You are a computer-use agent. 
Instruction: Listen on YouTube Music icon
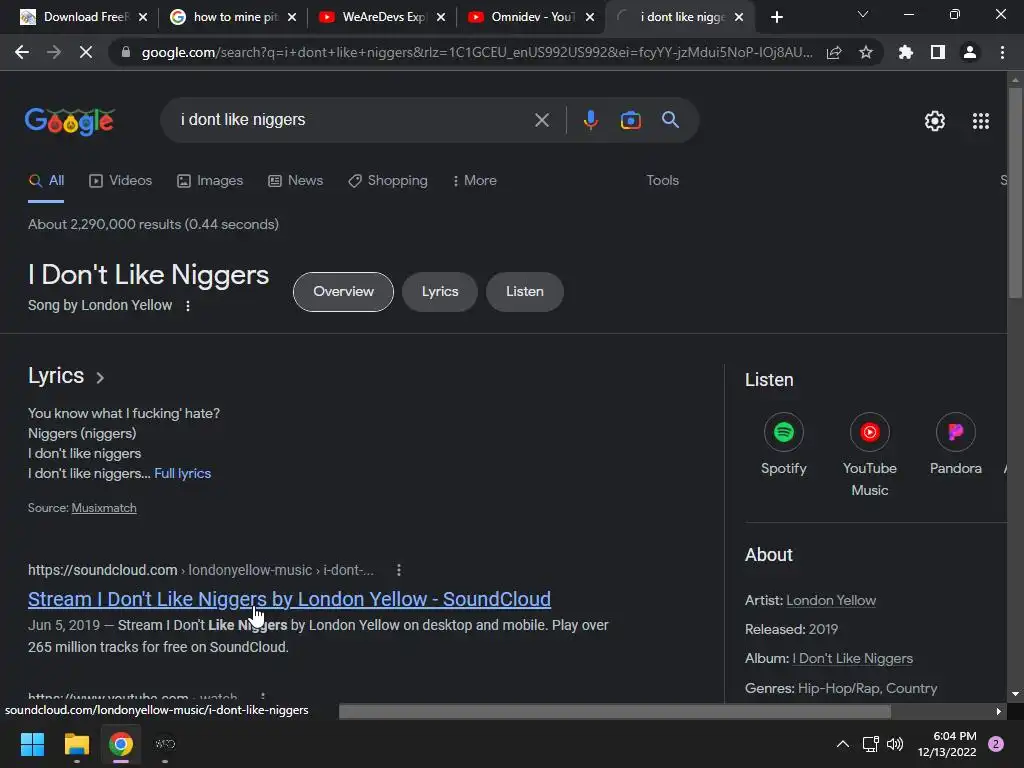(x=869, y=432)
